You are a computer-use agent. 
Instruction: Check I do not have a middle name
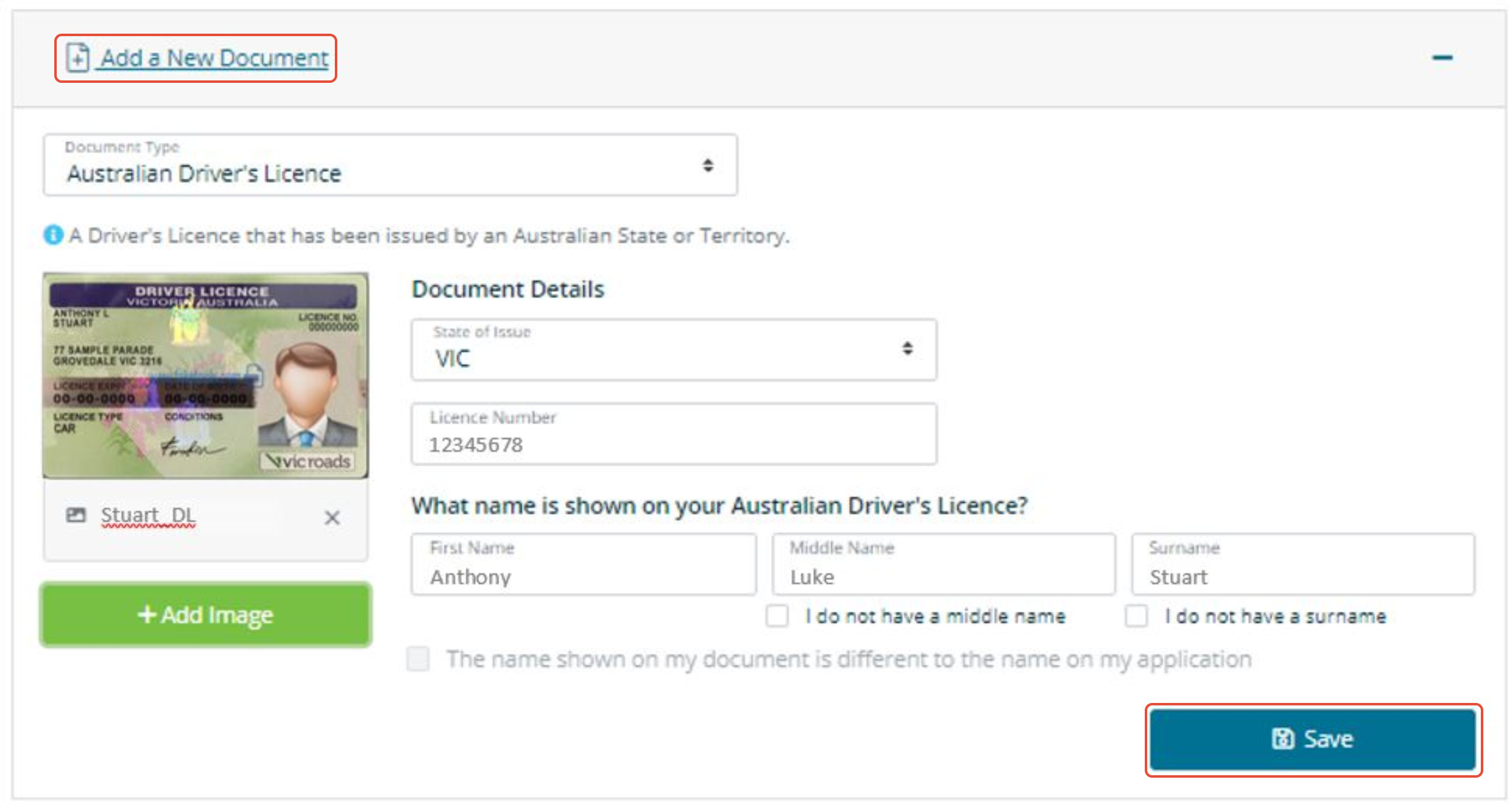[777, 616]
